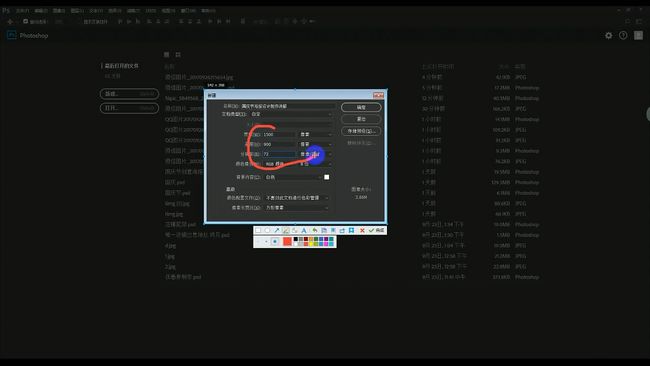Open the last Help menu in Photoshop
The width and height of the screenshot is (650, 366).
(x=209, y=10)
